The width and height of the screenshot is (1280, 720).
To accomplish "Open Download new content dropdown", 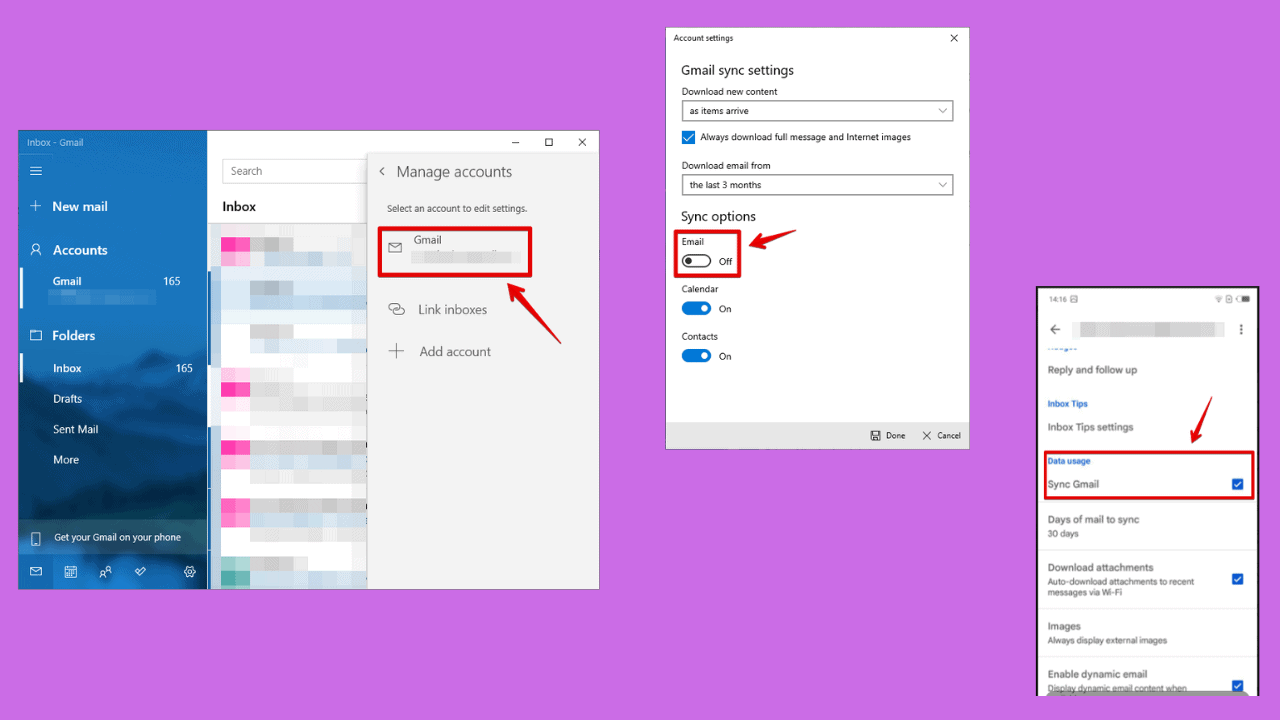I will coord(817,111).
